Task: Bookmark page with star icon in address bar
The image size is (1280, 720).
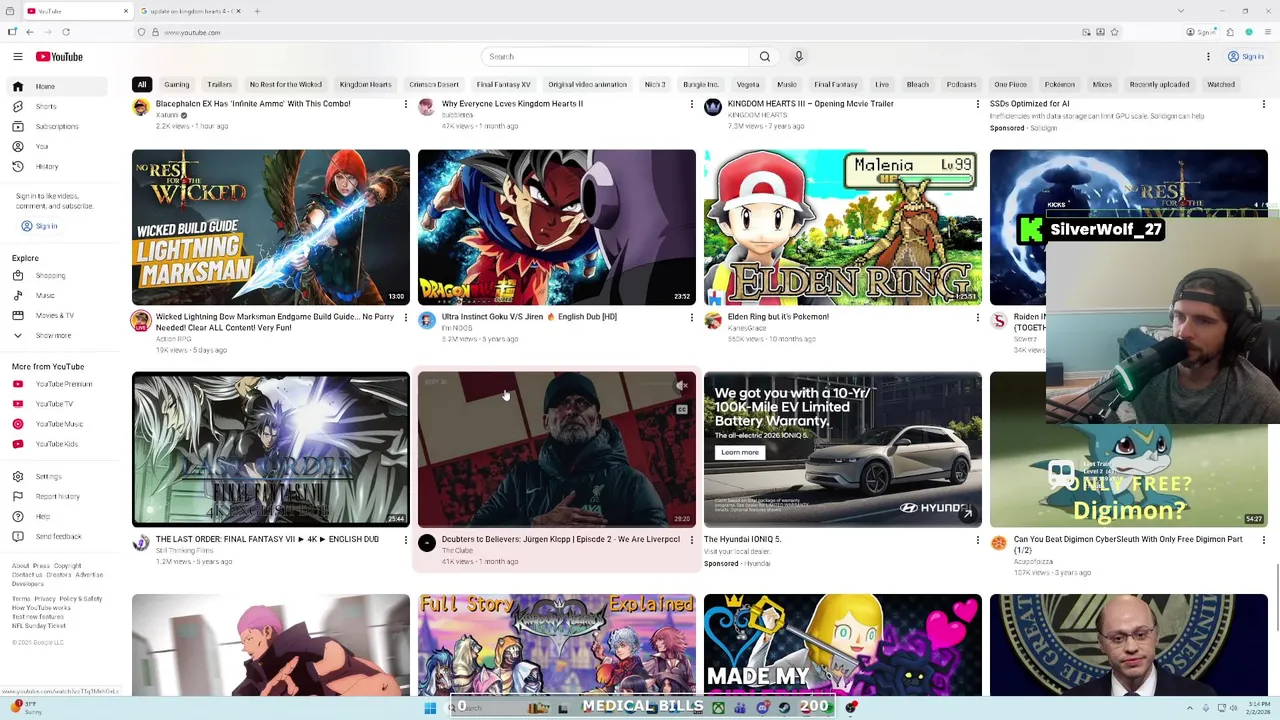Action: click(1114, 32)
